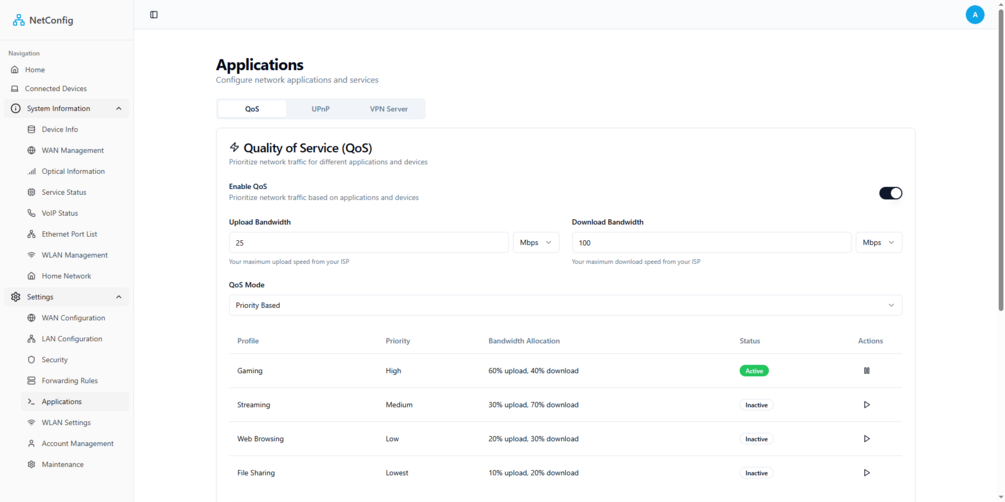1005x502 pixels.
Task: Switch to the VPN Server tab
Action: 388,109
